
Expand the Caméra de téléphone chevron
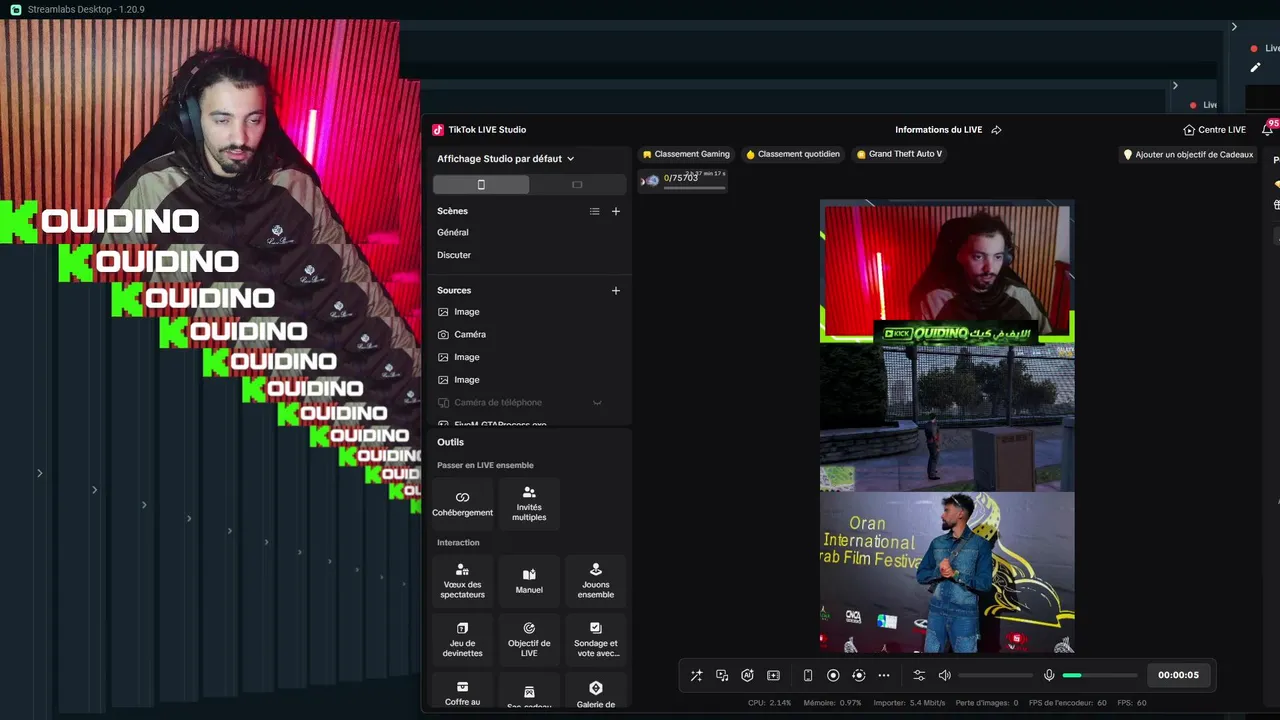coord(597,402)
